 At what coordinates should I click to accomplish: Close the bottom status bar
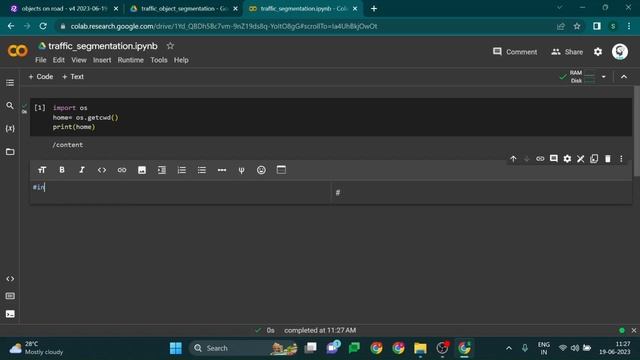[x=633, y=330]
